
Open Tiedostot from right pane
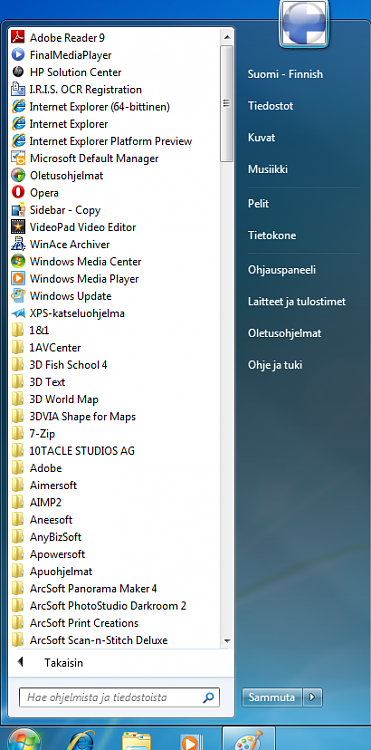click(x=270, y=106)
